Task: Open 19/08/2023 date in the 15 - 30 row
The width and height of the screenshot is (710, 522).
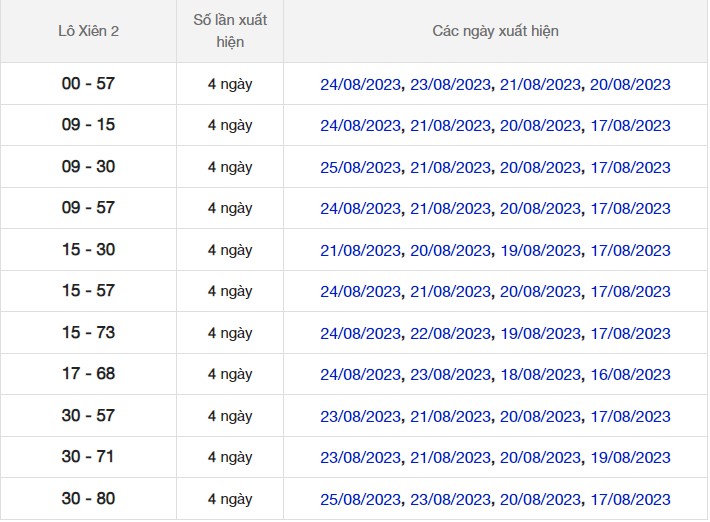Action: (x=540, y=251)
